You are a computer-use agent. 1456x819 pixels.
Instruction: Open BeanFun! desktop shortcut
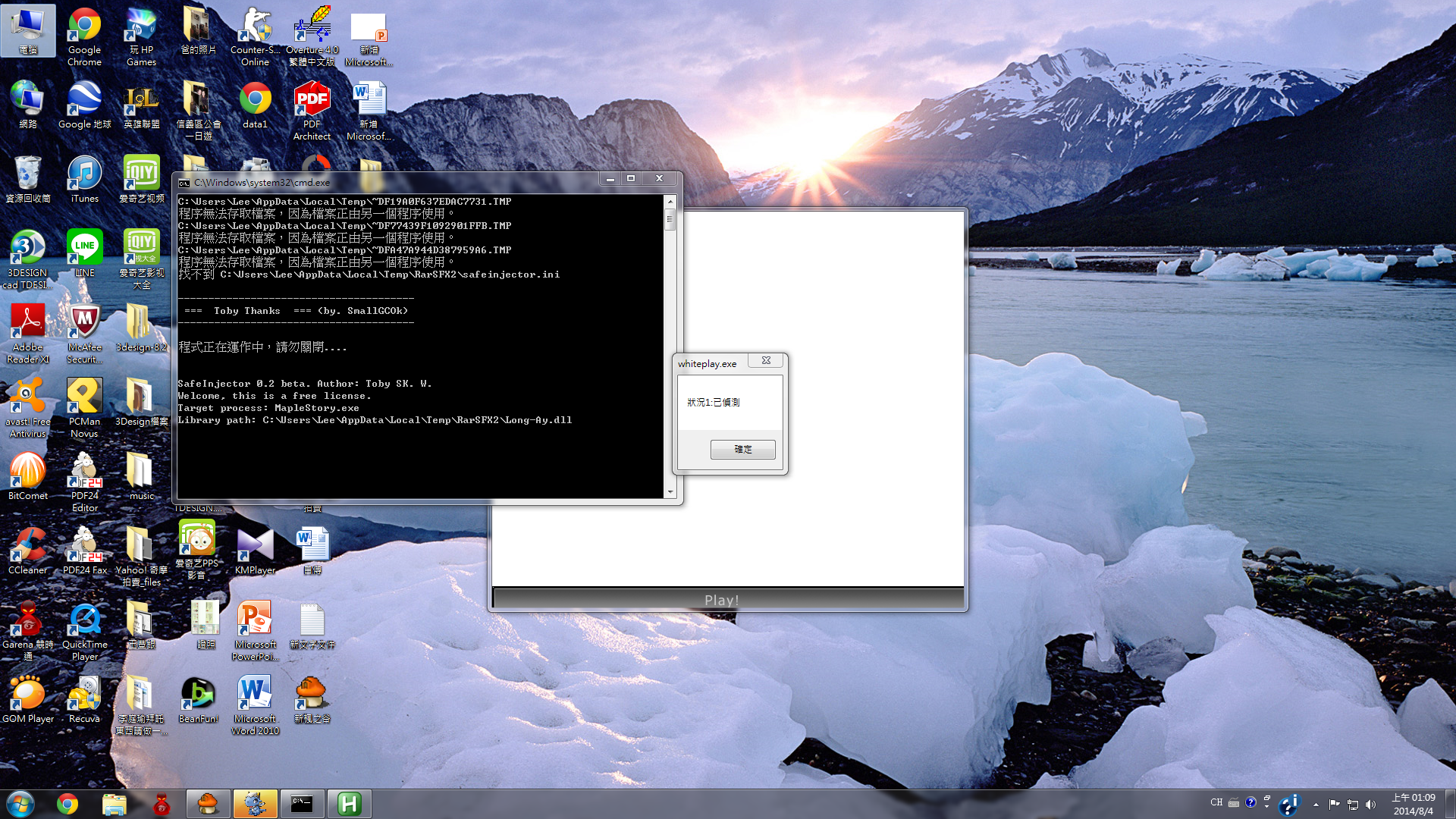(198, 699)
